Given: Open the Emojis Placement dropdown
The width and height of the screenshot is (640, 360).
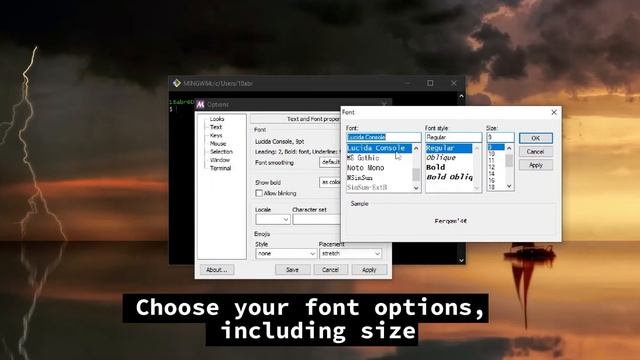Looking at the screenshot, I should pyautogui.click(x=351, y=253).
